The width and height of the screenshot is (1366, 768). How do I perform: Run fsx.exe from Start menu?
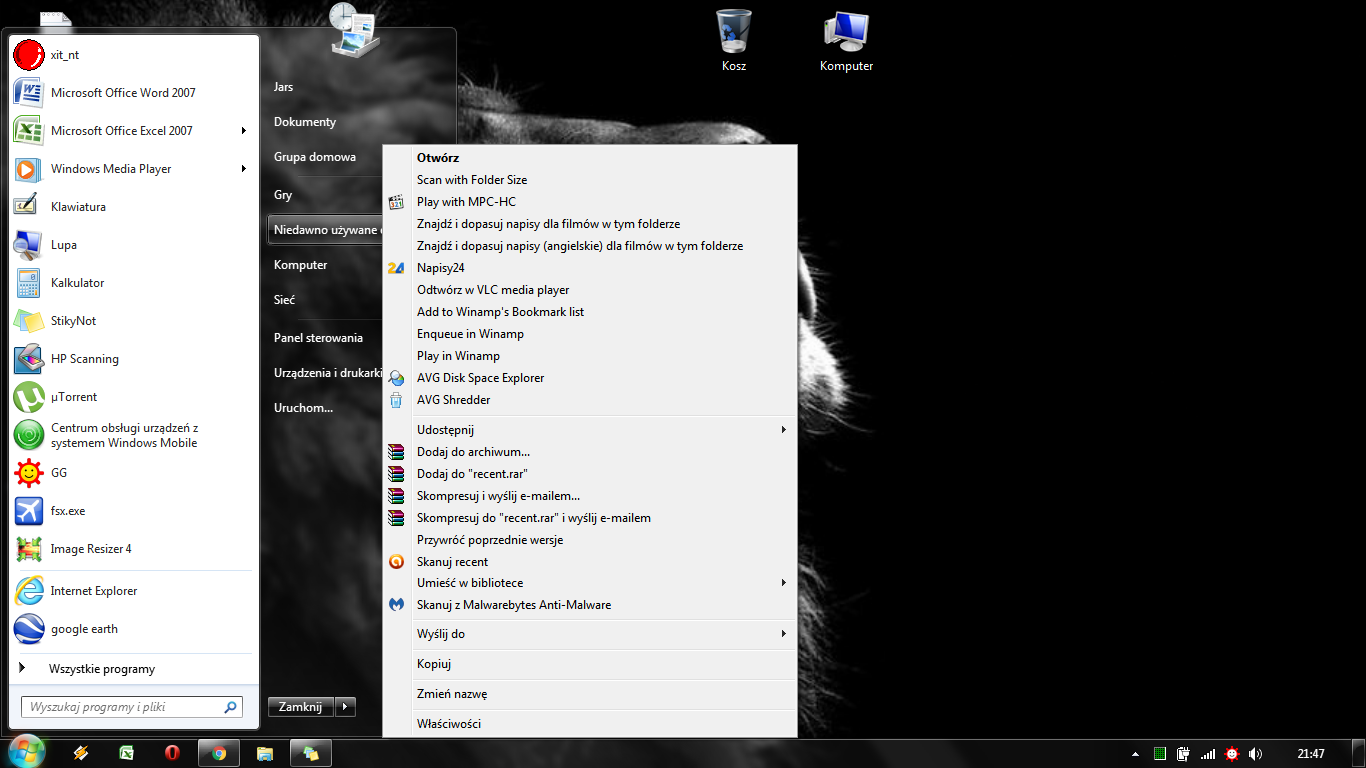[x=133, y=511]
